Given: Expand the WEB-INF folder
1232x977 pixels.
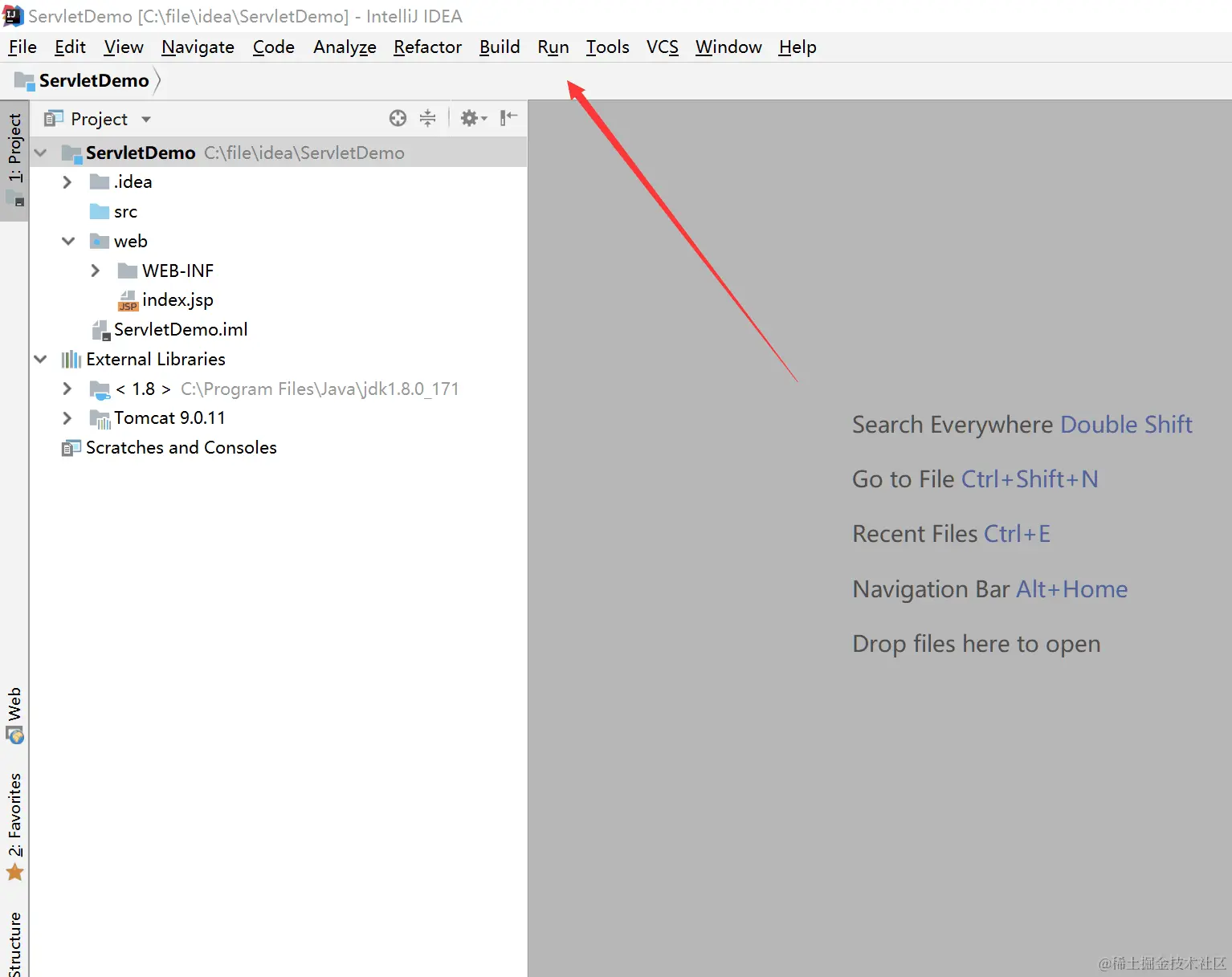Looking at the screenshot, I should (96, 271).
